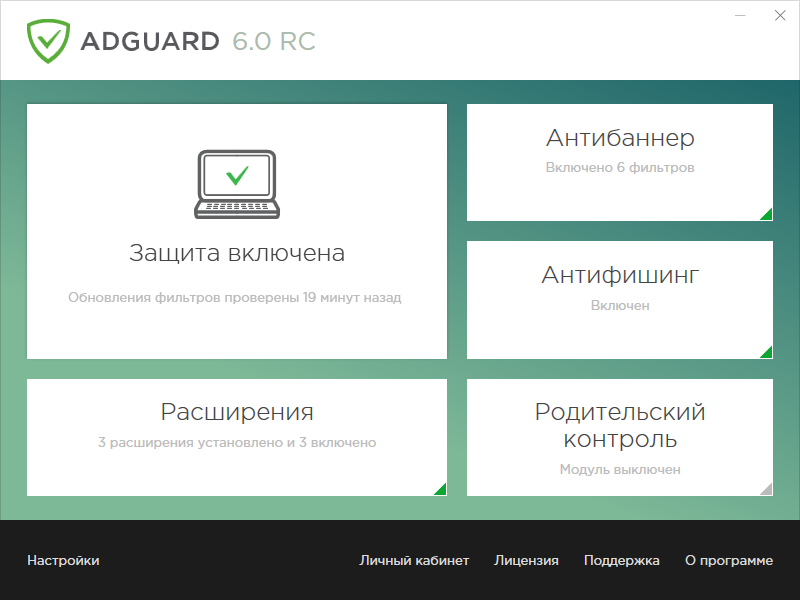Click '3 расширения установлено и 3 включено'
Image resolution: width=800 pixels, height=600 pixels.
(x=237, y=442)
